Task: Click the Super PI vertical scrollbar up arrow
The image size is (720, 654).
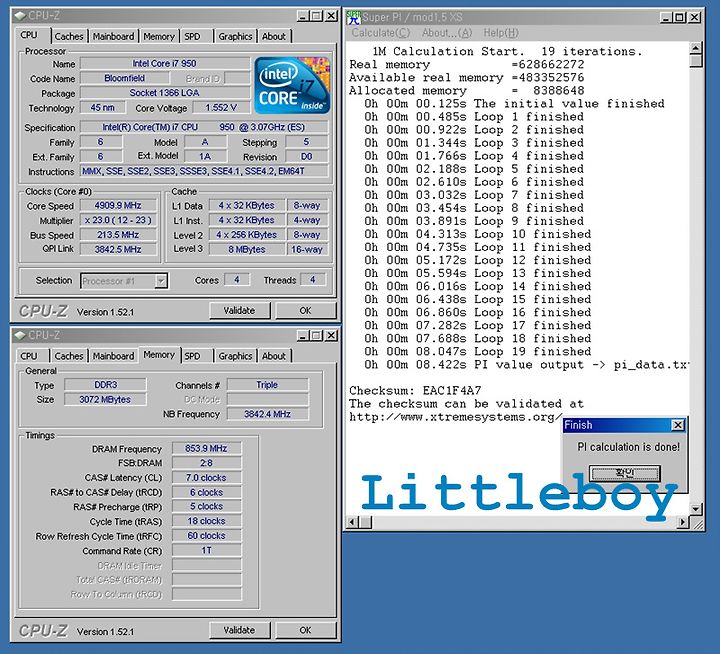Action: pyautogui.click(x=696, y=48)
